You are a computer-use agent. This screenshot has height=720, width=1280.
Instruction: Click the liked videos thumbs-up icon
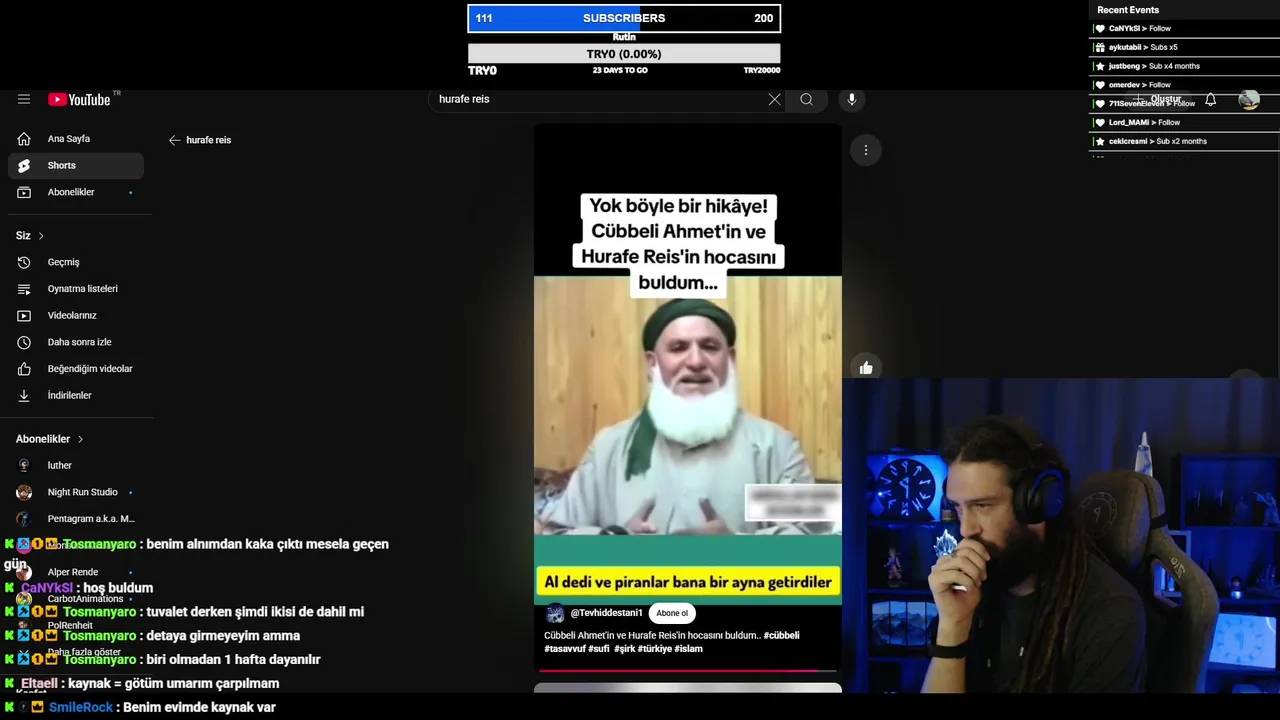24,369
